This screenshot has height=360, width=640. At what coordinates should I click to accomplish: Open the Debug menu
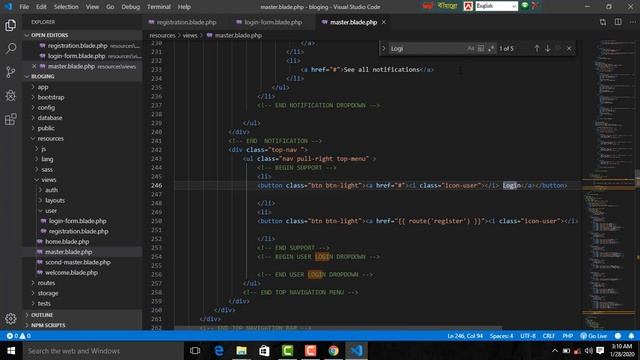(x=131, y=7)
